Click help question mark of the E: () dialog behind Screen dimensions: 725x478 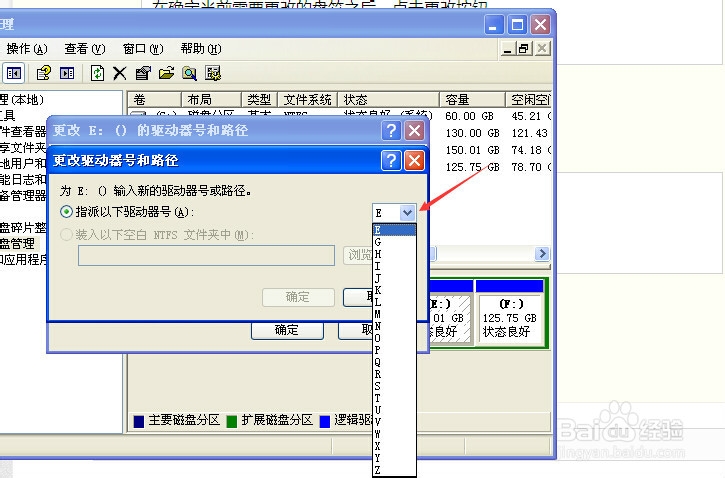point(391,131)
